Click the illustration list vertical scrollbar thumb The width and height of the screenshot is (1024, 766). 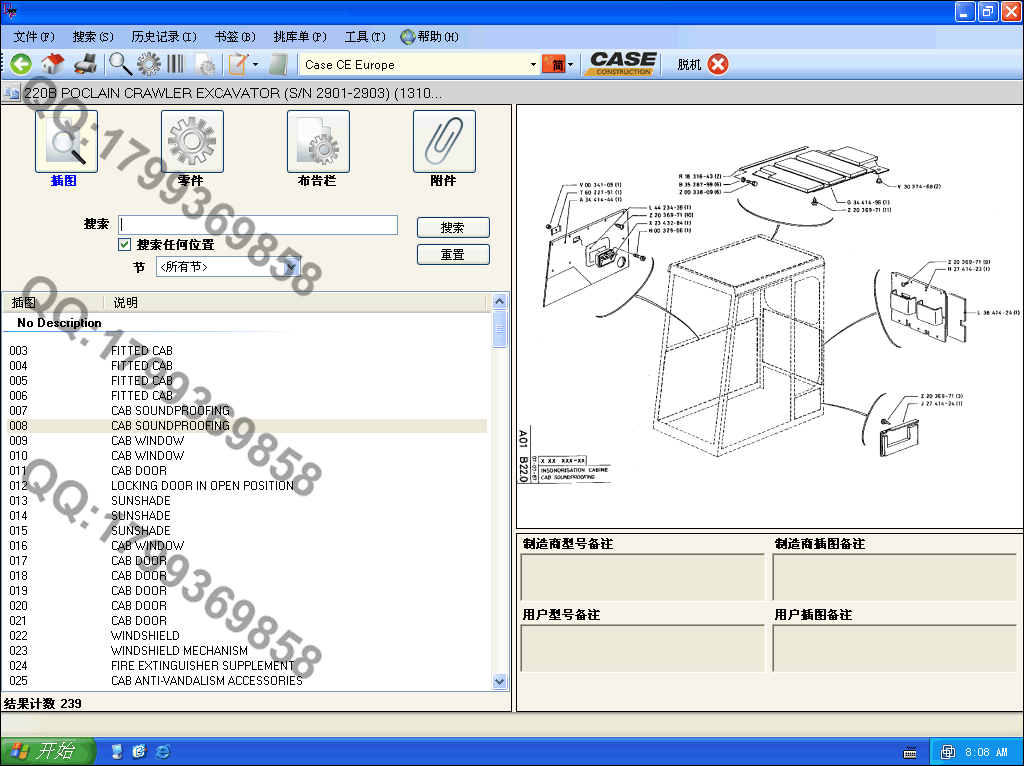coord(500,329)
